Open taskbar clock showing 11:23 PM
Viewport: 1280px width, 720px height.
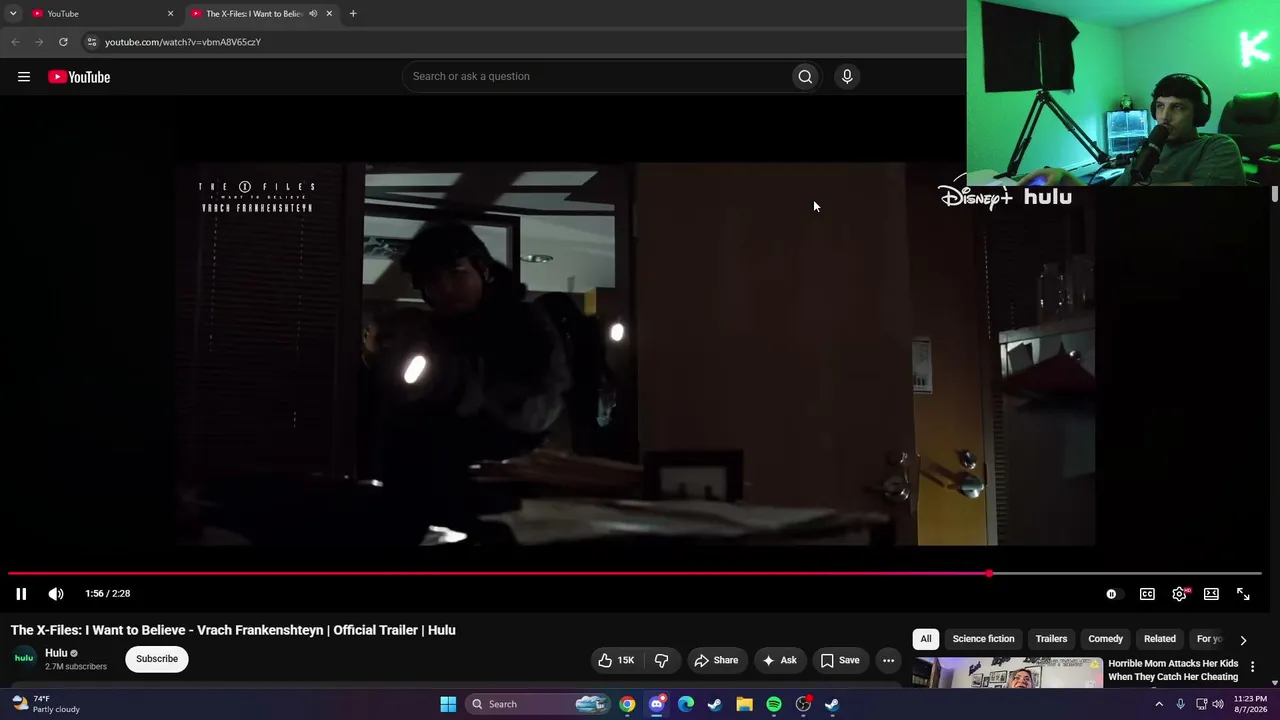coord(1250,704)
